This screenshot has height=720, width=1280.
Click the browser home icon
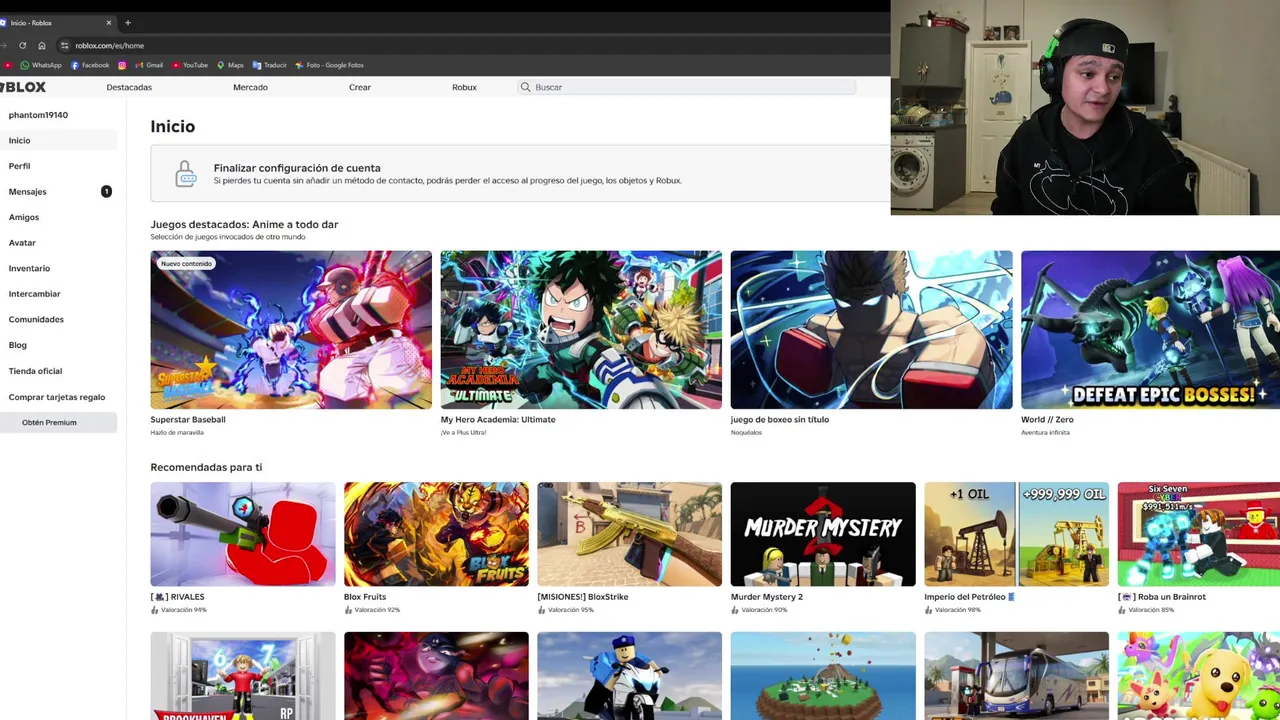pyautogui.click(x=41, y=45)
